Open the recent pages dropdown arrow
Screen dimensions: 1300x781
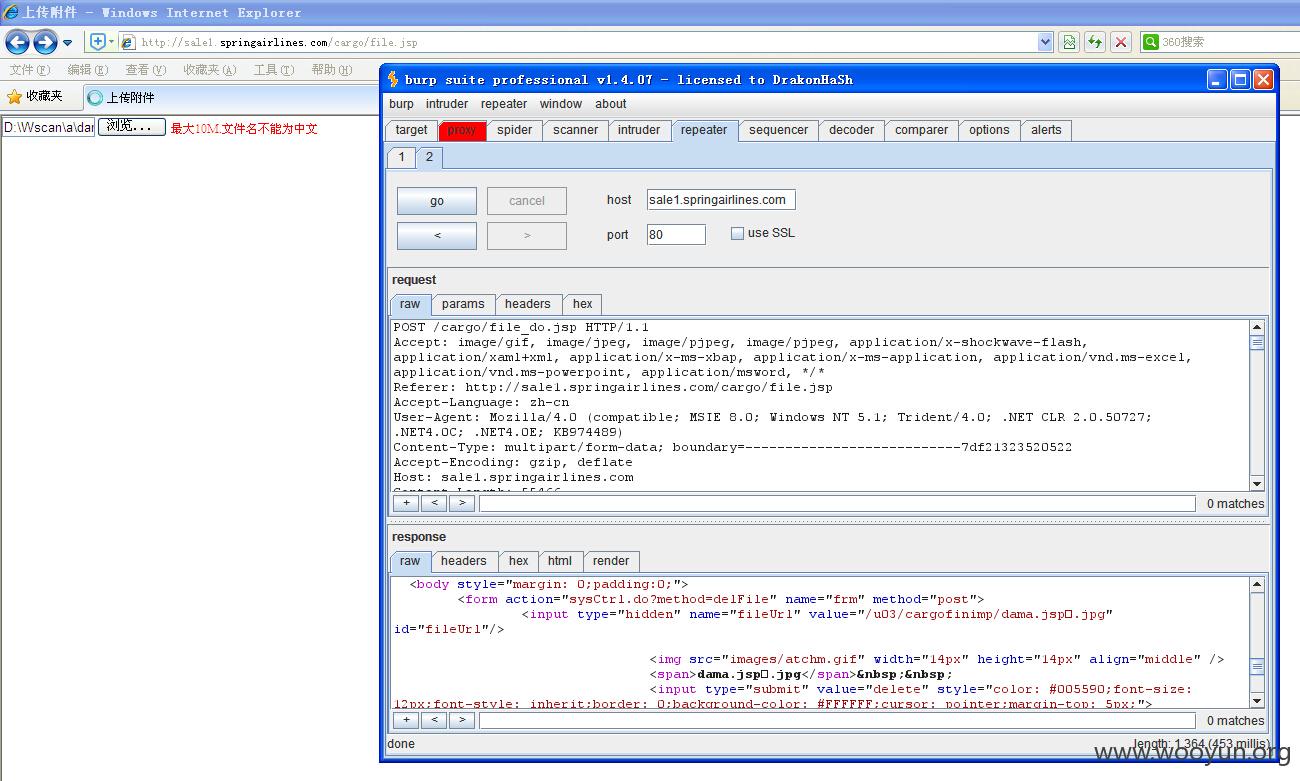point(67,43)
